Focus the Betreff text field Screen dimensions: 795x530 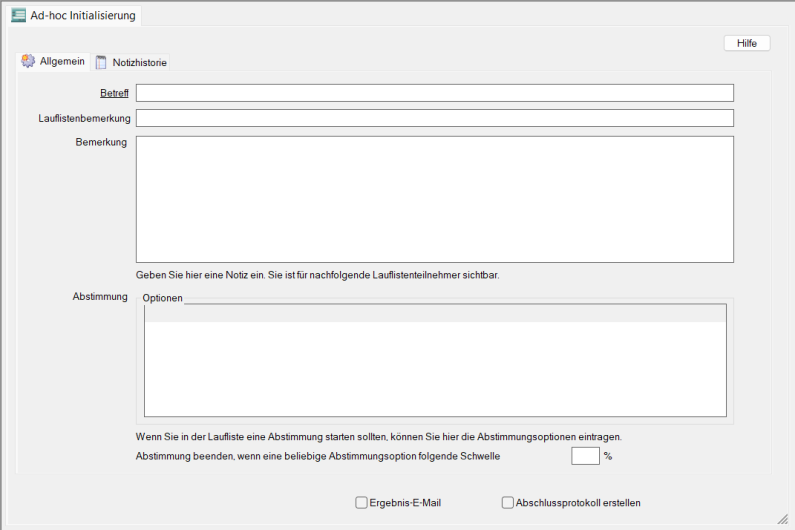tap(434, 93)
